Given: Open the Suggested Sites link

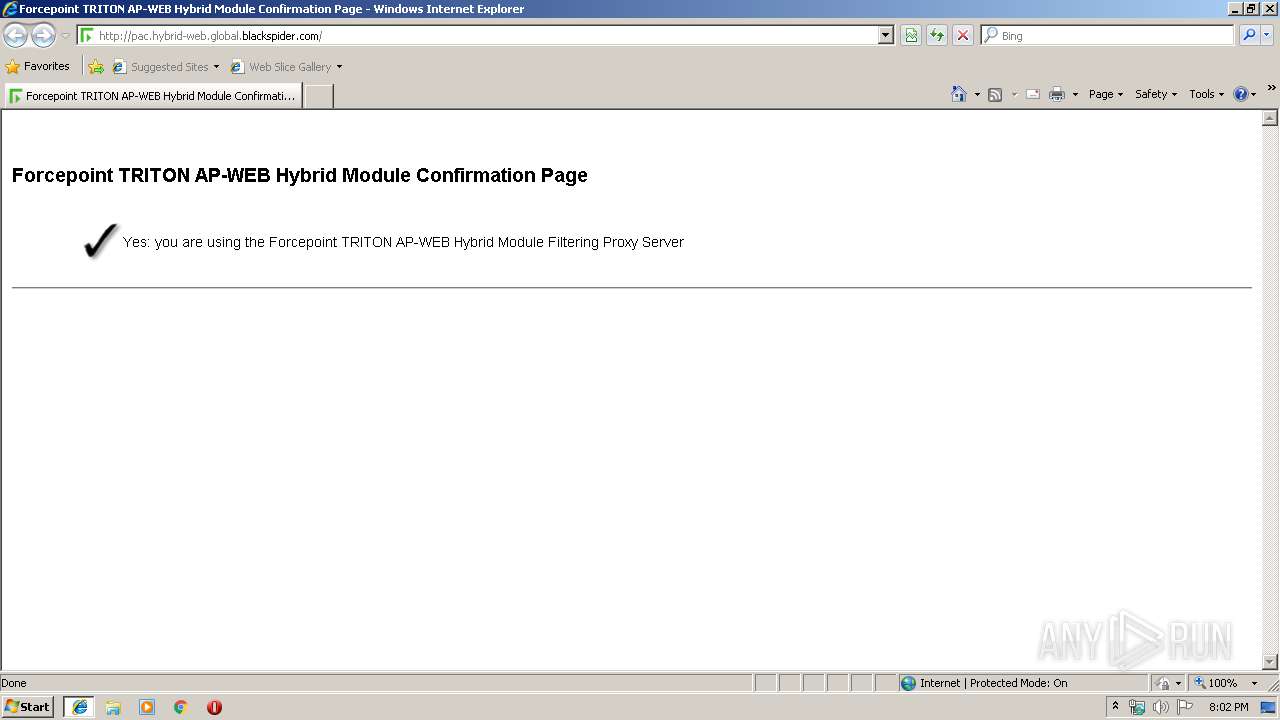Looking at the screenshot, I should click(165, 67).
